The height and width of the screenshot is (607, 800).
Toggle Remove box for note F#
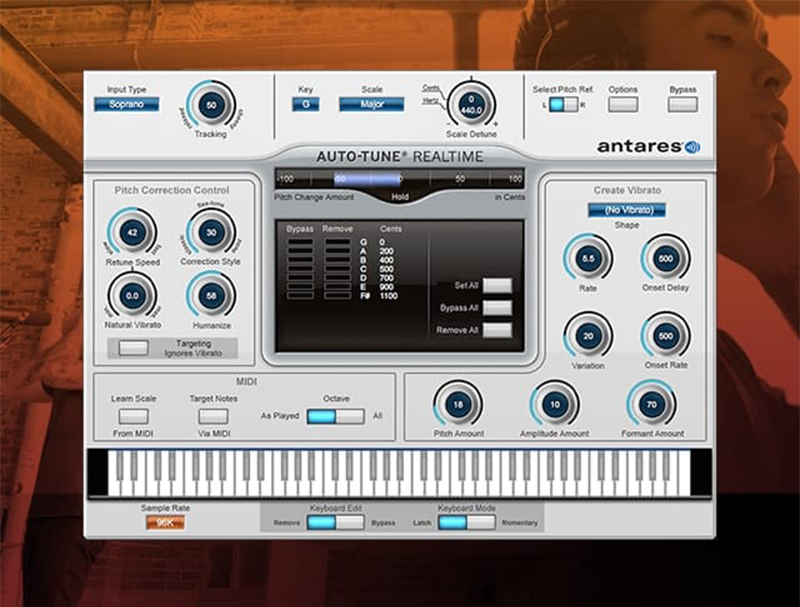(337, 296)
